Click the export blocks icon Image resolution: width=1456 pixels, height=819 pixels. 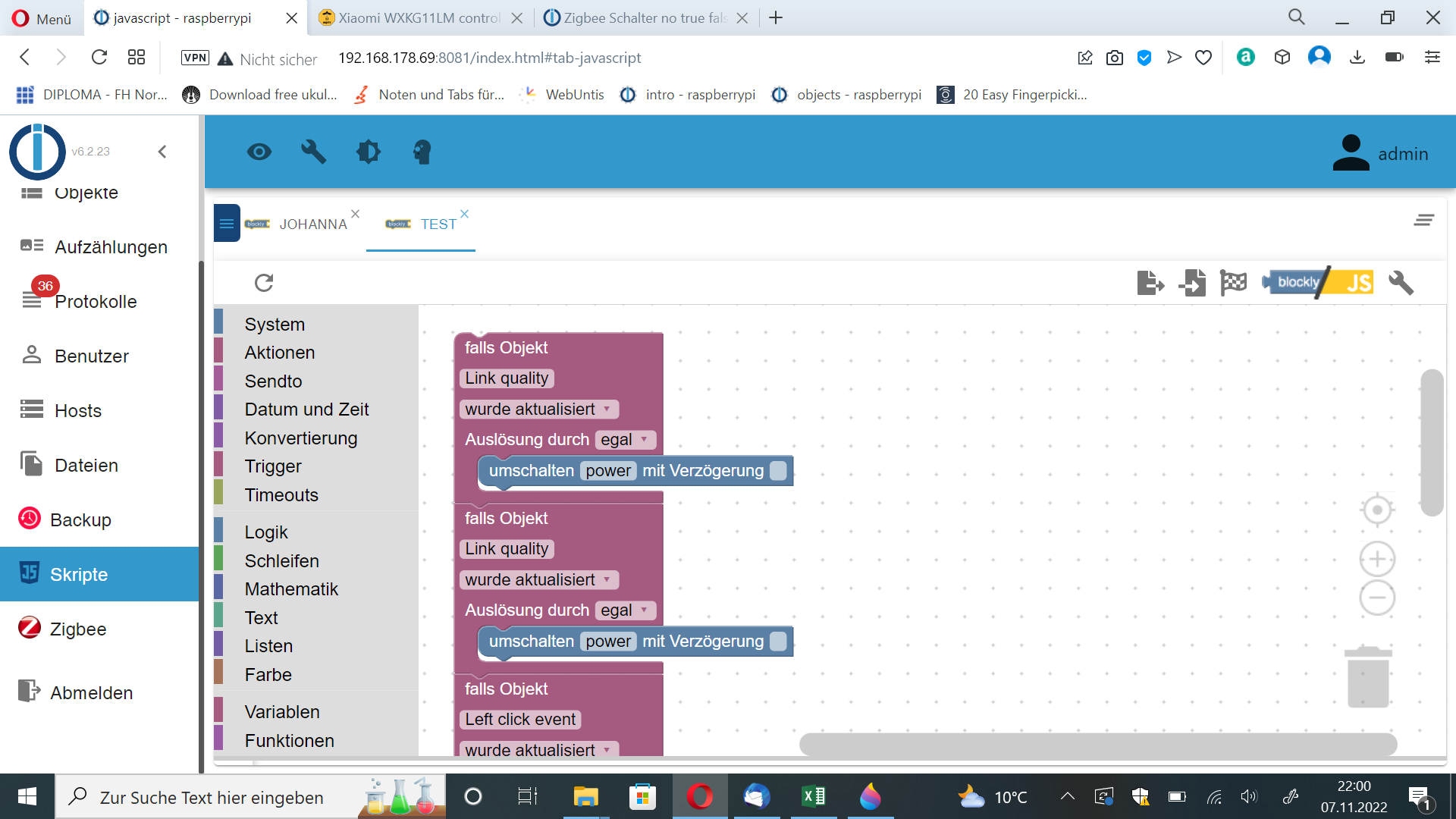1150,283
